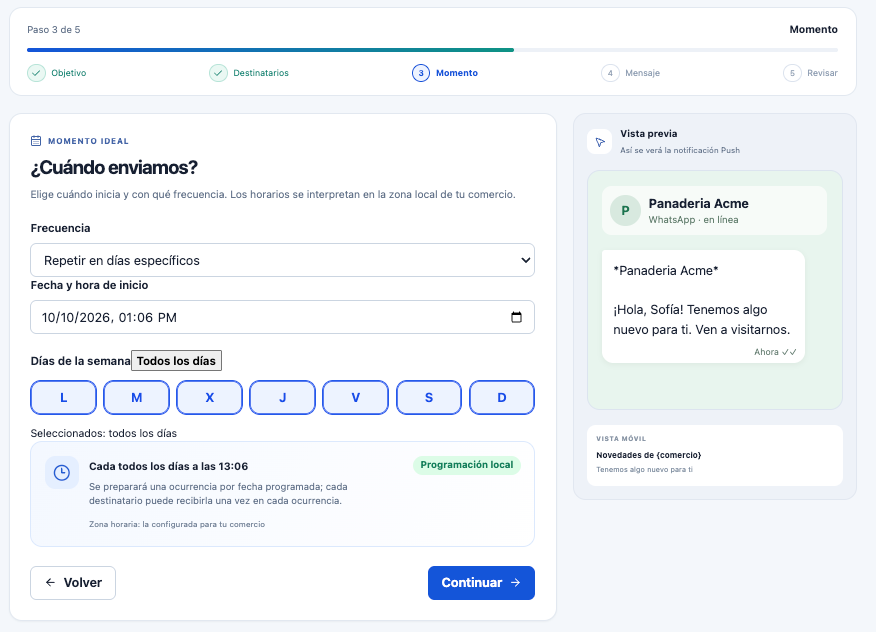Viewport: 876px width, 632px height.
Task: Toggle Sunday (D) day button
Action: (x=502, y=398)
